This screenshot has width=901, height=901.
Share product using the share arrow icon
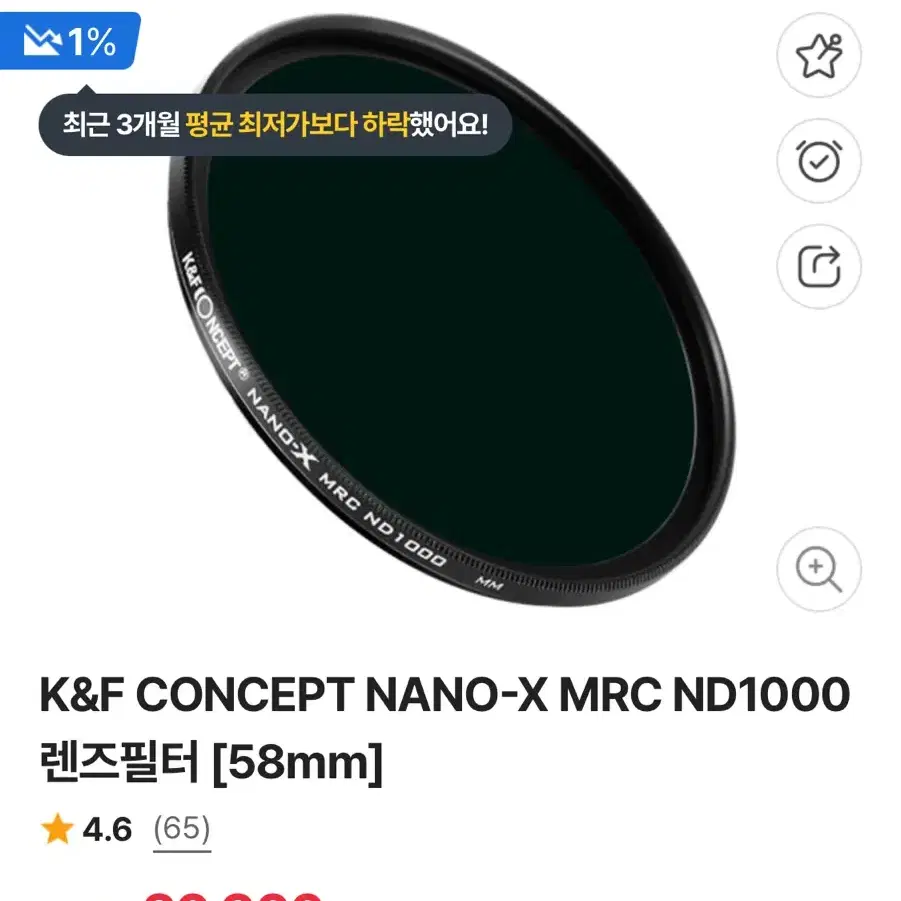(819, 266)
